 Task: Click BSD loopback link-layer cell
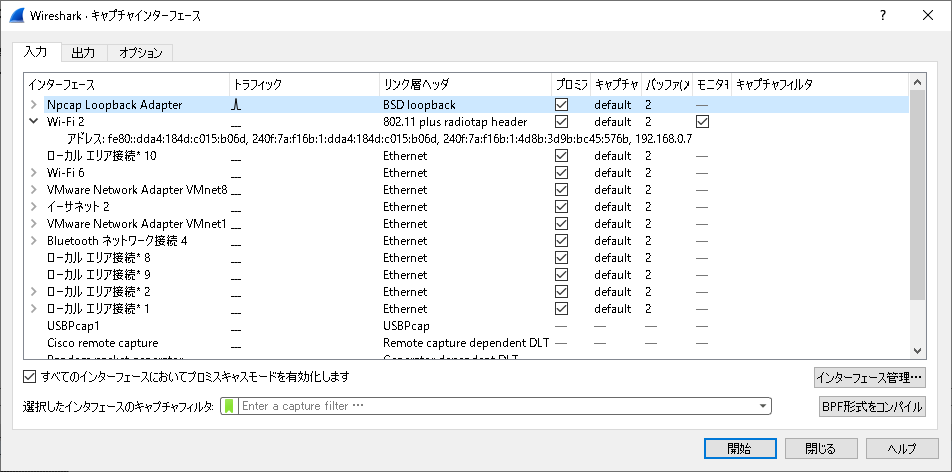(419, 104)
